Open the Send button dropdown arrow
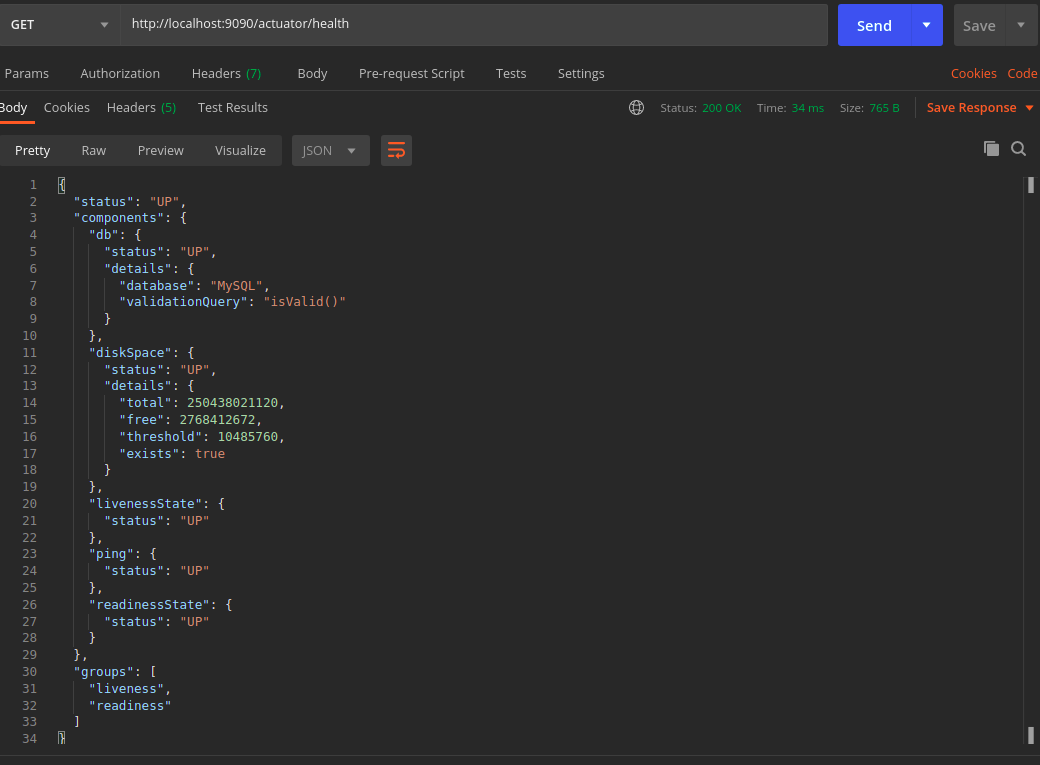 pos(927,25)
